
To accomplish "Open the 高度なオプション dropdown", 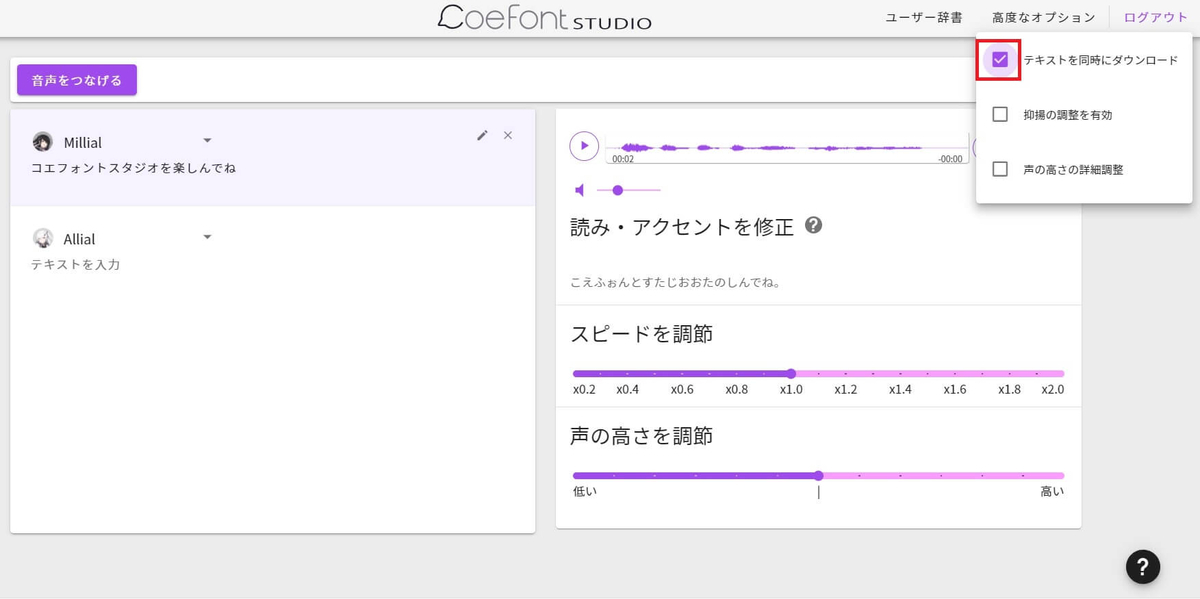I will click(x=1043, y=16).
